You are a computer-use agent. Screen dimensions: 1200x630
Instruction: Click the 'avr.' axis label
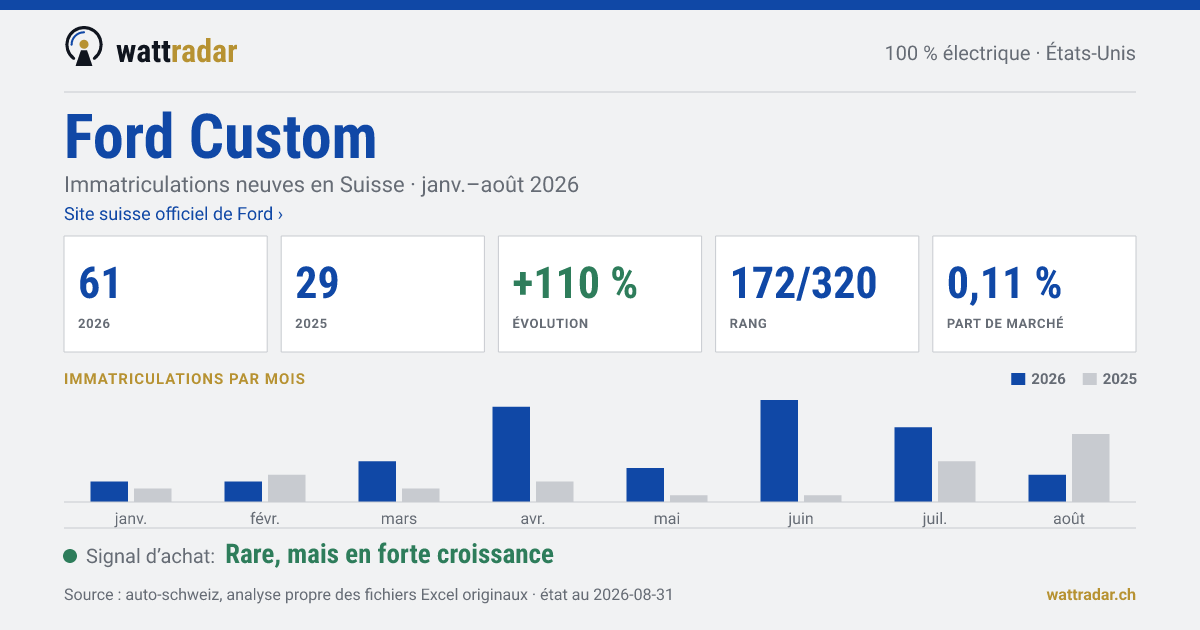point(533,518)
